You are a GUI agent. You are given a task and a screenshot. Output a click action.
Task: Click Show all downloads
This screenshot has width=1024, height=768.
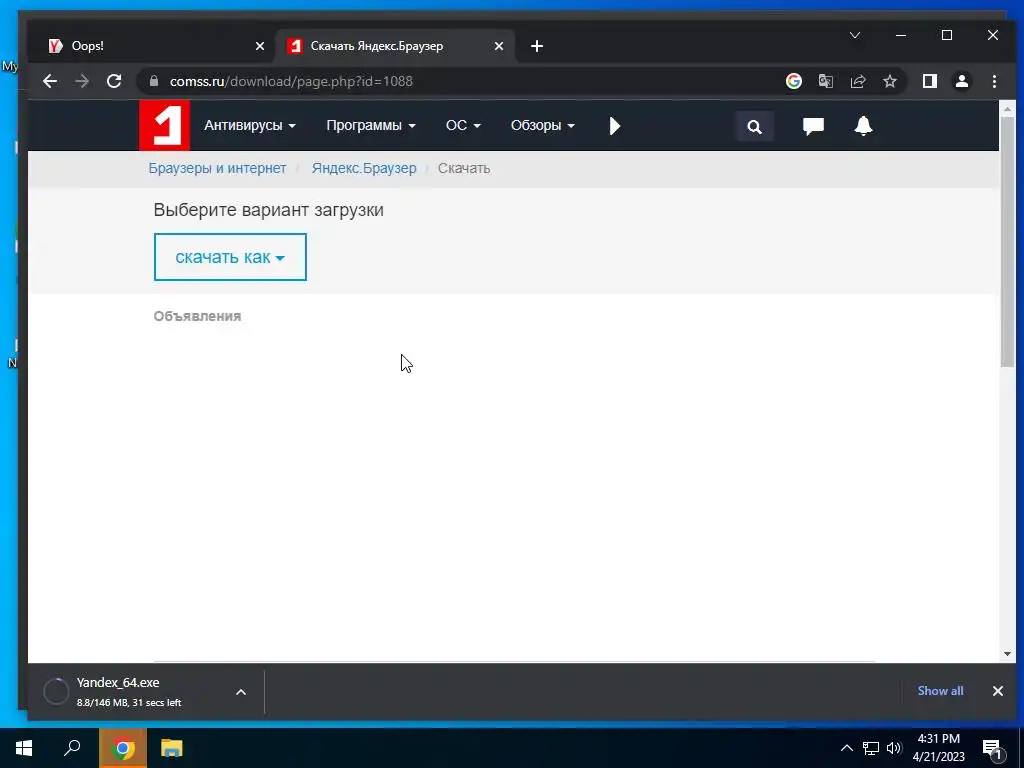[940, 691]
